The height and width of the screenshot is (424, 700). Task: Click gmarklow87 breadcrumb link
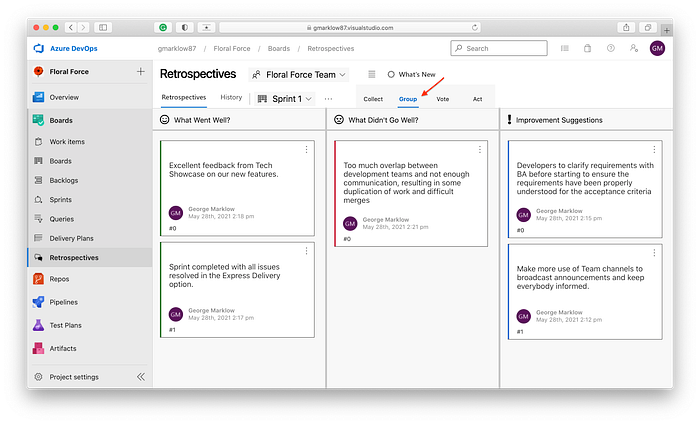pyautogui.click(x=177, y=48)
